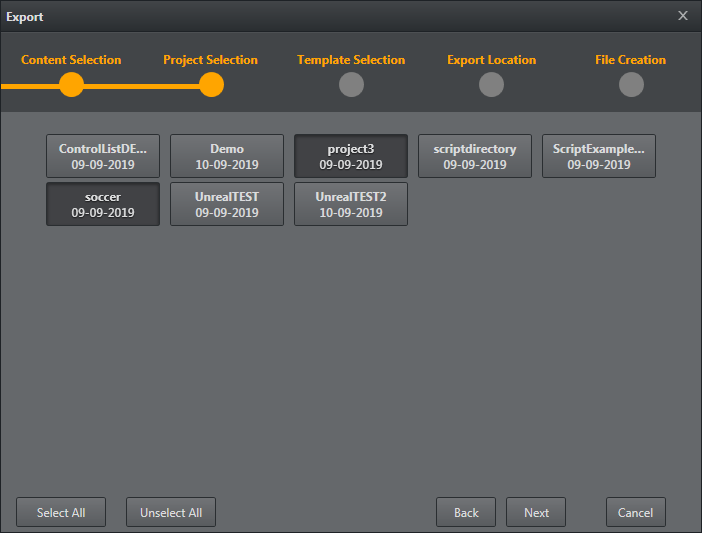Select the UnrealTEST project tile
Image resolution: width=702 pixels, height=533 pixels.
pyautogui.click(x=227, y=204)
